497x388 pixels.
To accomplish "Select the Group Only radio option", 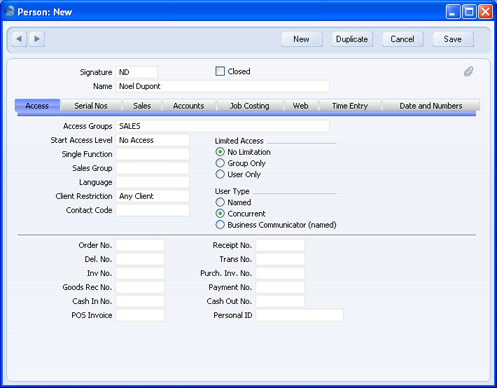I will (220, 163).
